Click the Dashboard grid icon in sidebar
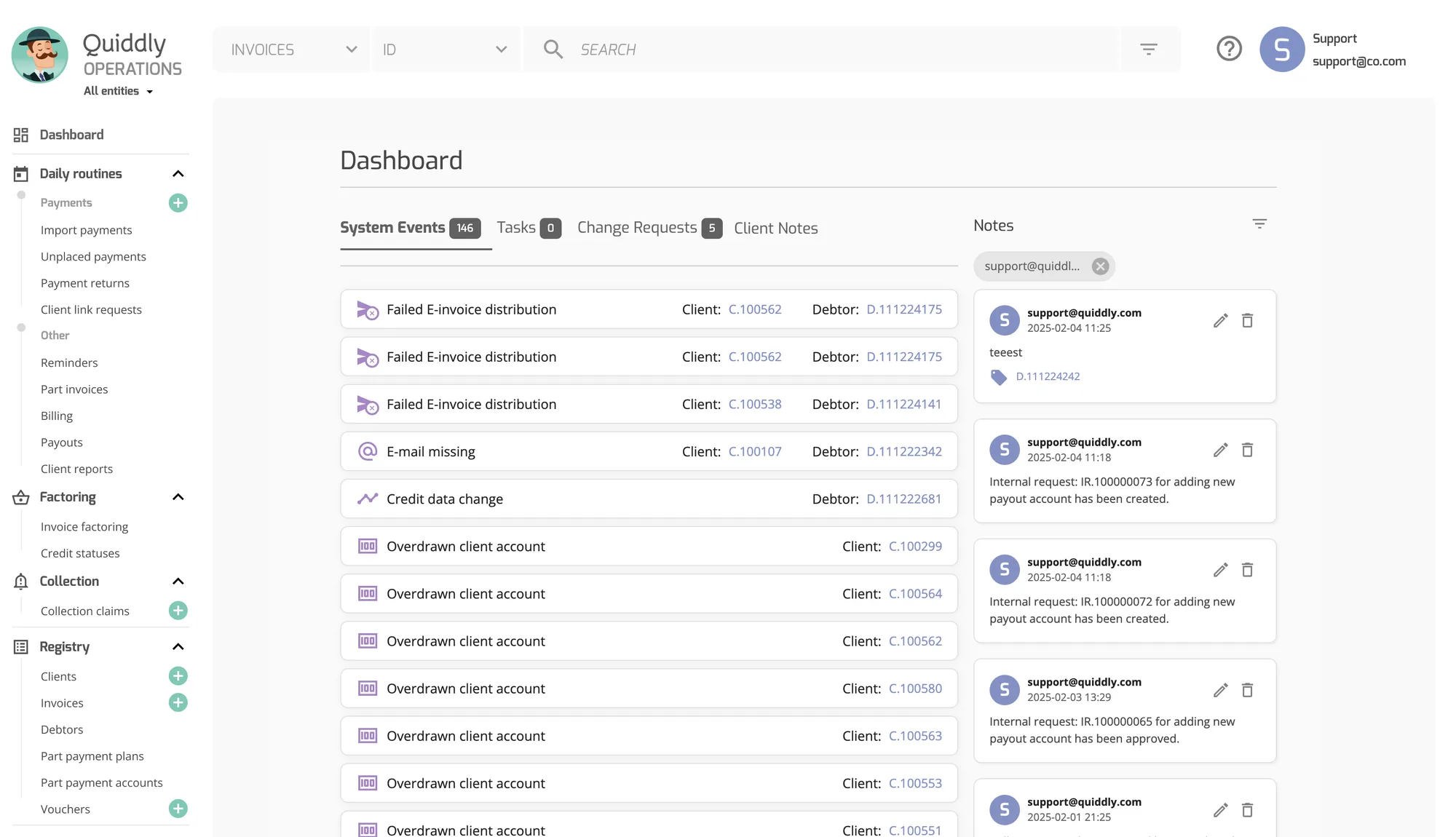Viewport: 1456px width, 837px height. (21, 135)
